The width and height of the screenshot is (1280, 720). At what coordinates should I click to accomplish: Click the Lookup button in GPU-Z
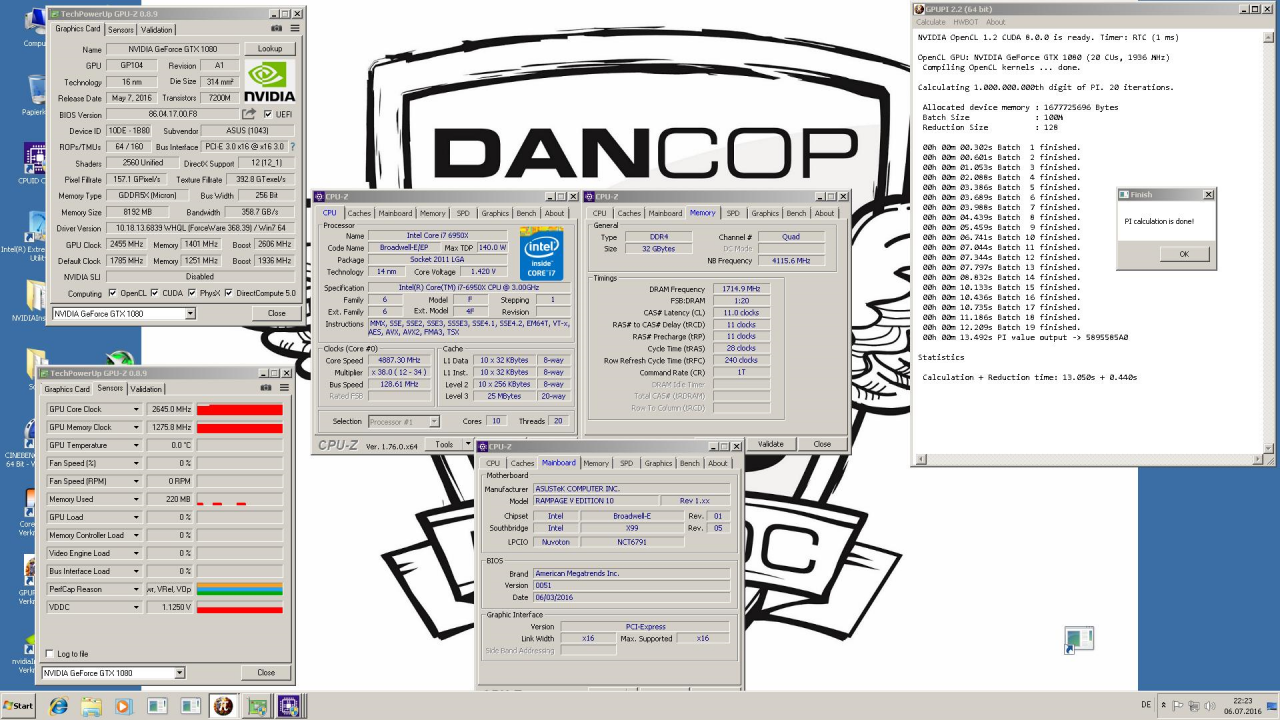pyautogui.click(x=270, y=49)
